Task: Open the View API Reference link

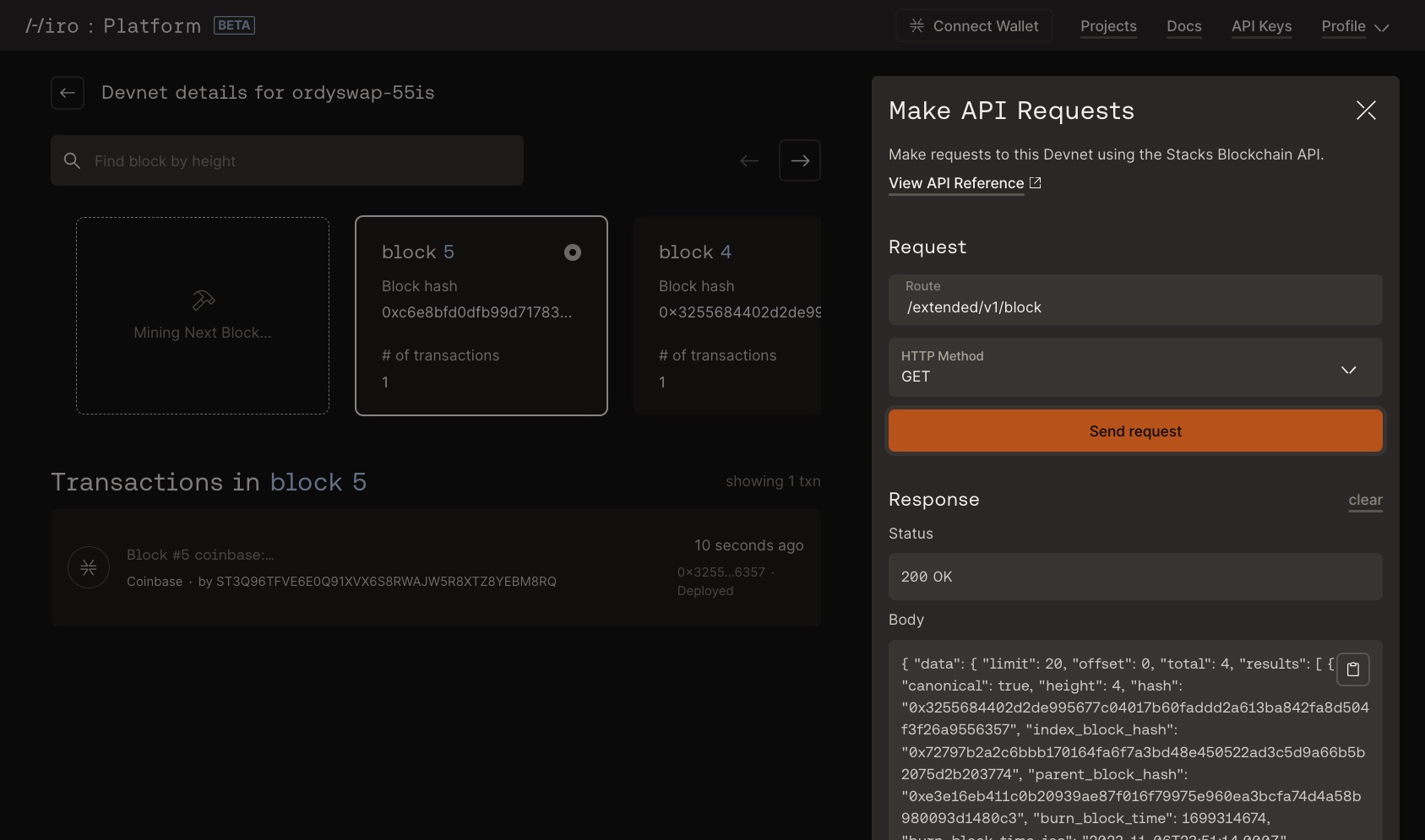Action: click(956, 183)
